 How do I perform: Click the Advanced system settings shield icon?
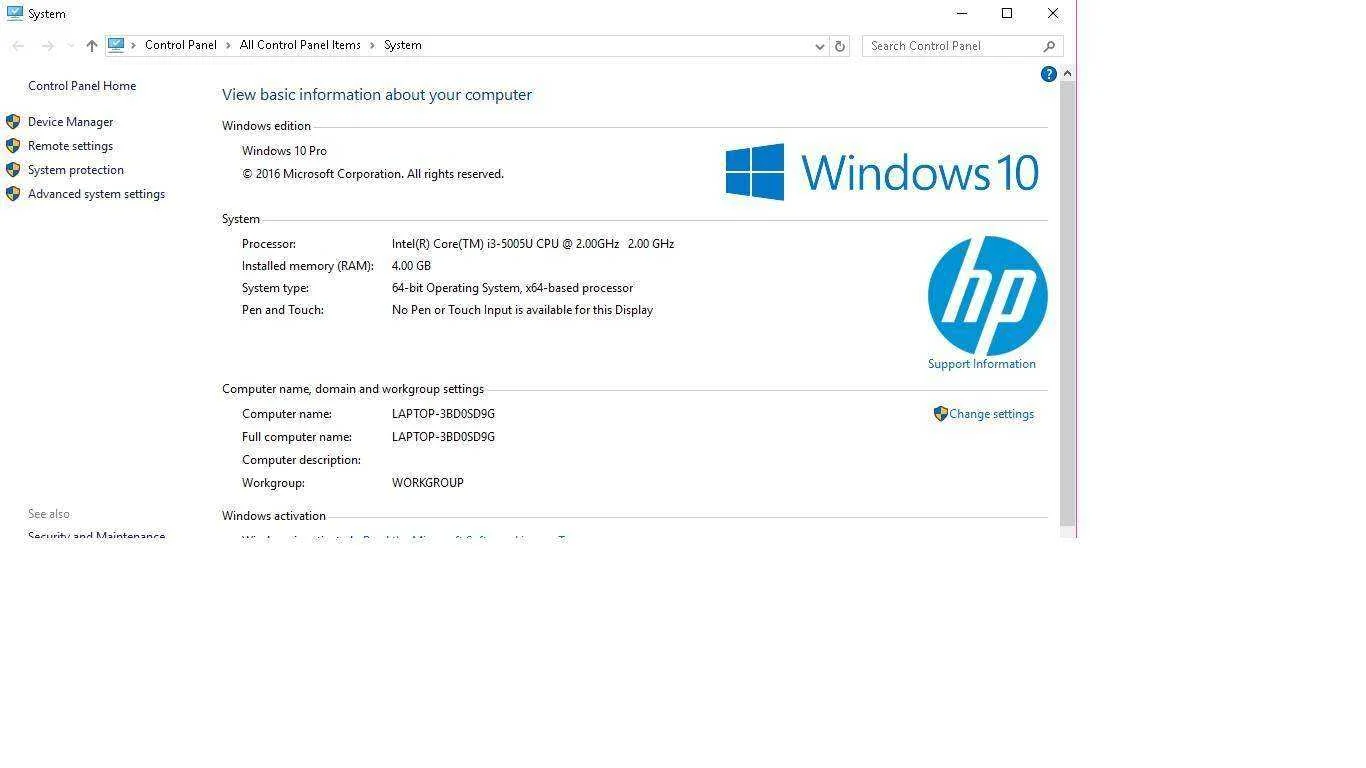point(13,194)
